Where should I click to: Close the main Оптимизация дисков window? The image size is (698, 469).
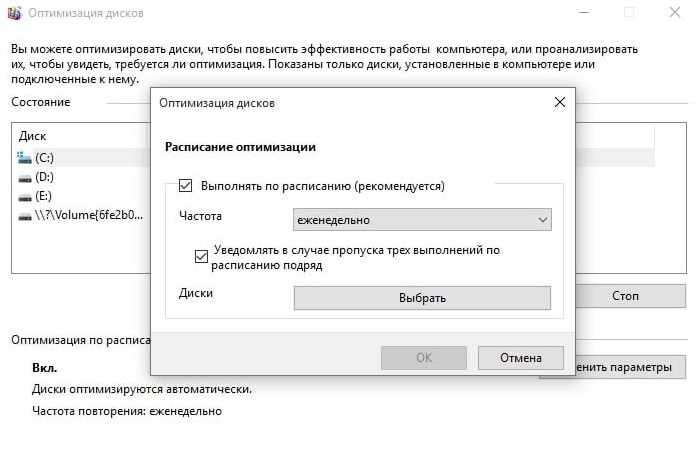pos(675,12)
